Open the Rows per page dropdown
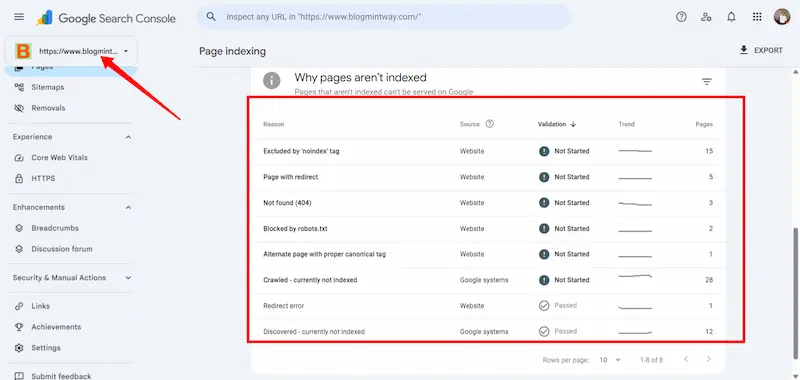Image resolution: width=800 pixels, height=380 pixels. tap(610, 360)
